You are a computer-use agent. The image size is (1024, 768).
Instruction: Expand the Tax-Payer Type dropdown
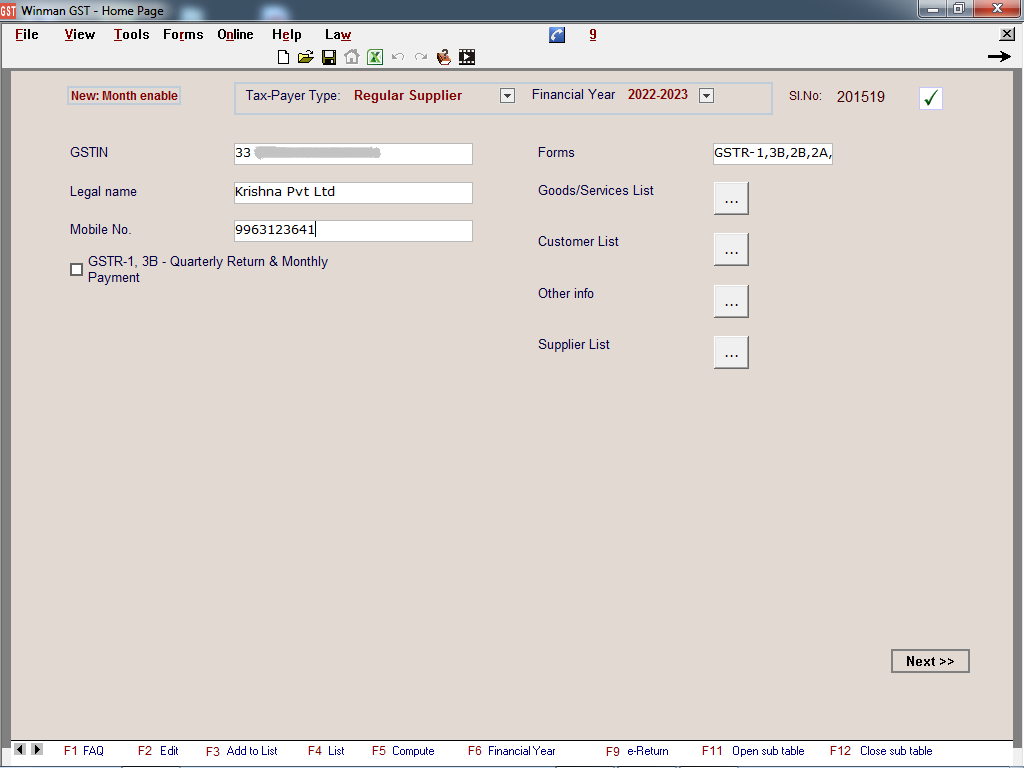click(x=507, y=96)
